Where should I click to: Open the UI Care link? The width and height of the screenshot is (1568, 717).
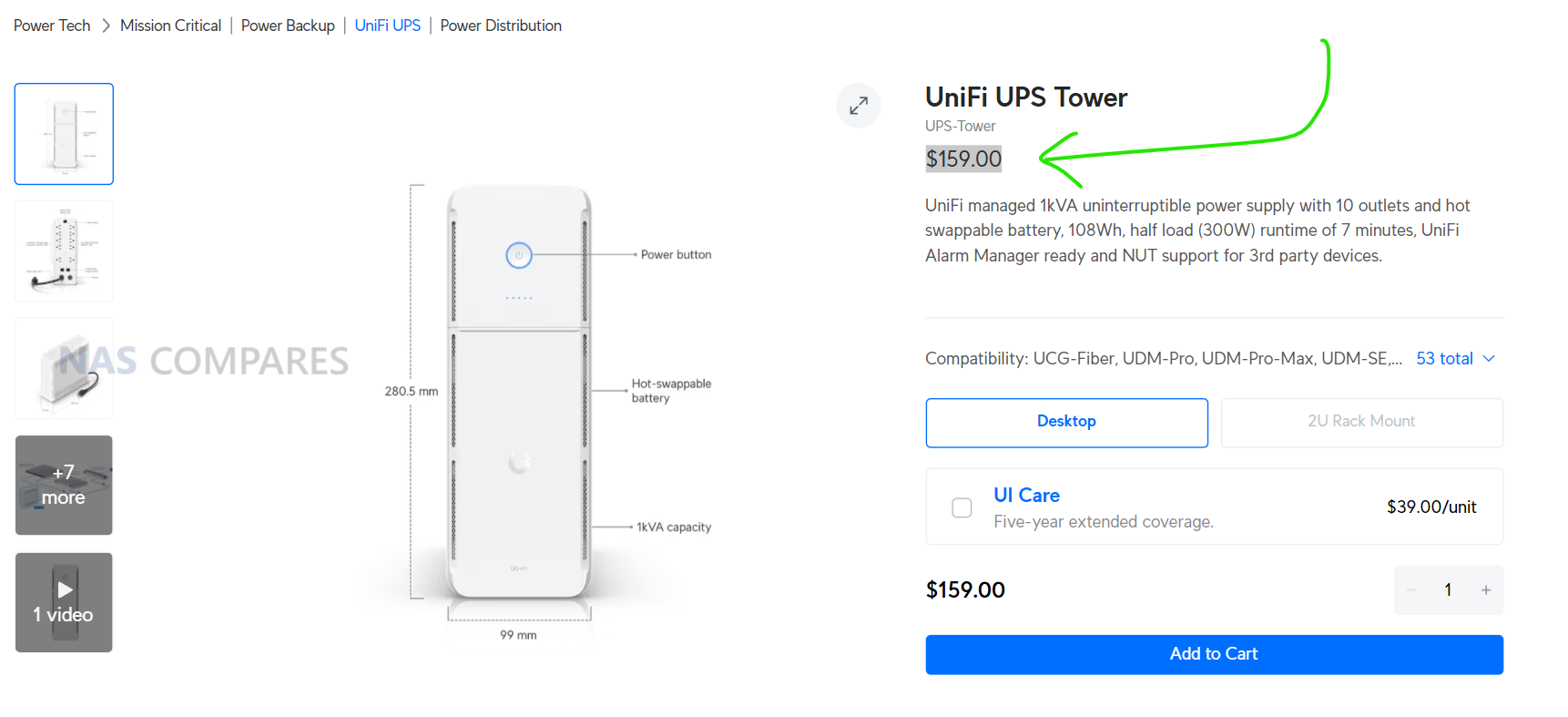pos(1026,496)
